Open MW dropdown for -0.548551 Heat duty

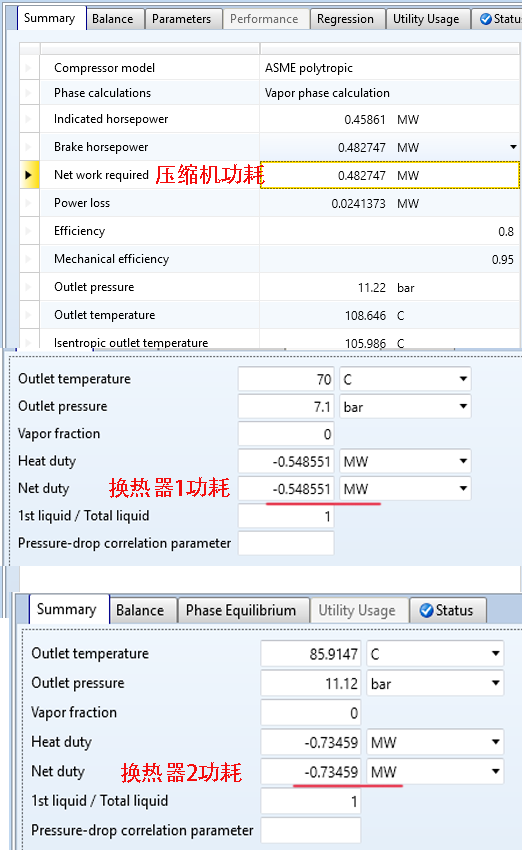coord(463,461)
